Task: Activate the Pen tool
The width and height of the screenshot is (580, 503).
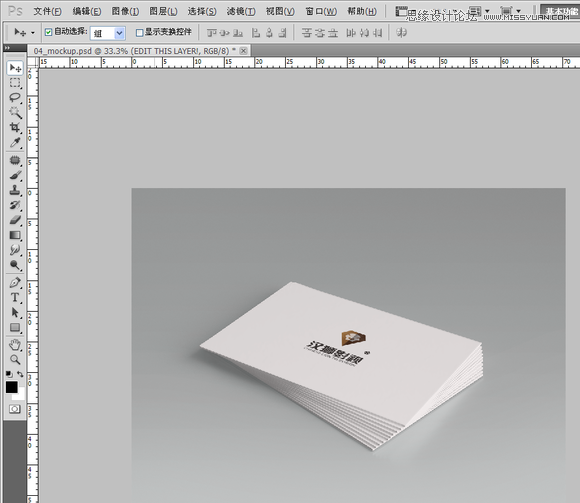Action: [x=15, y=283]
